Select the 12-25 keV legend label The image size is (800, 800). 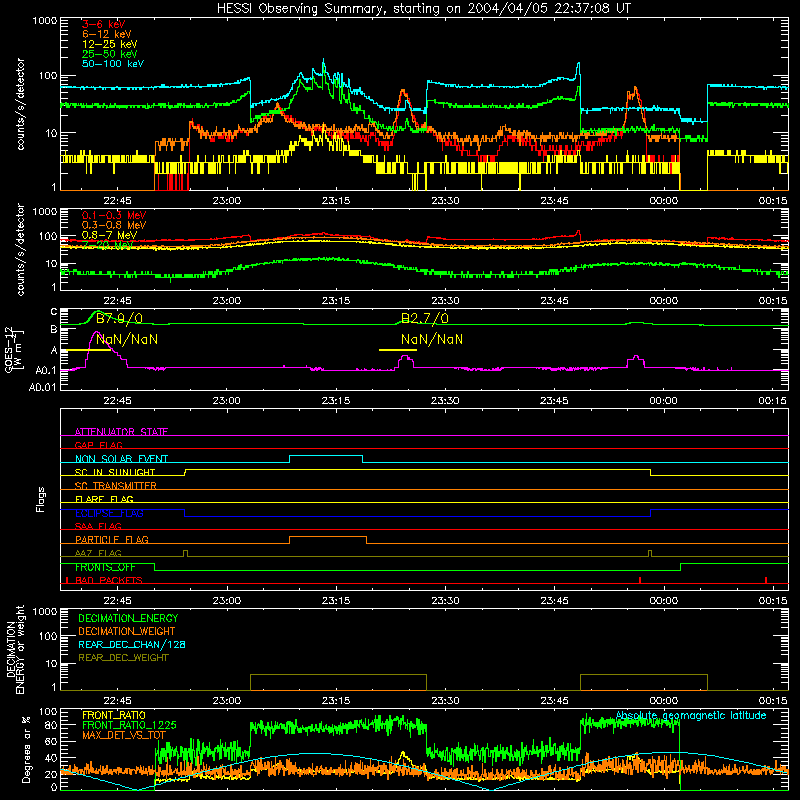(x=110, y=44)
